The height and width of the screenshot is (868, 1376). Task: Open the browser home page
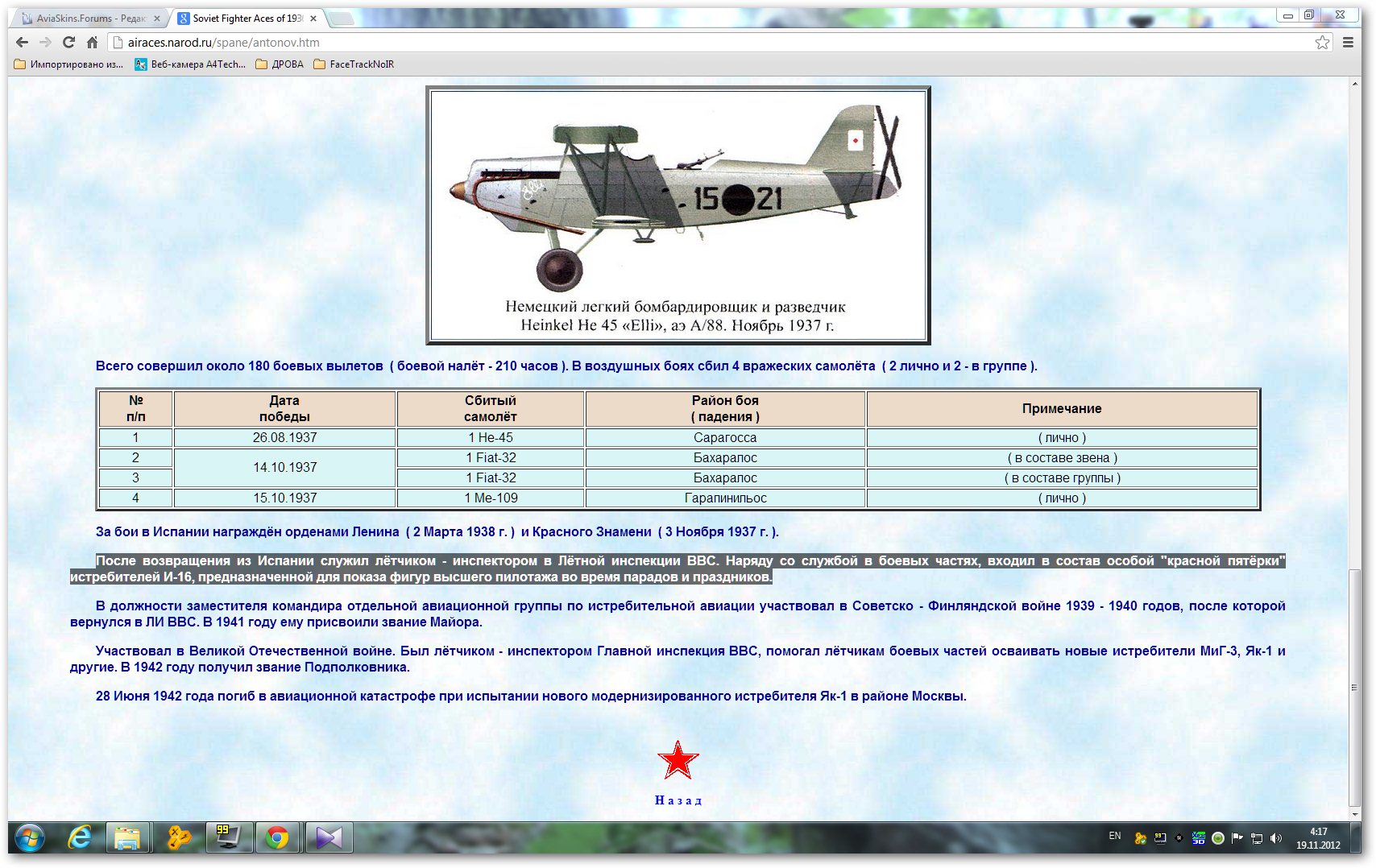pos(92,43)
